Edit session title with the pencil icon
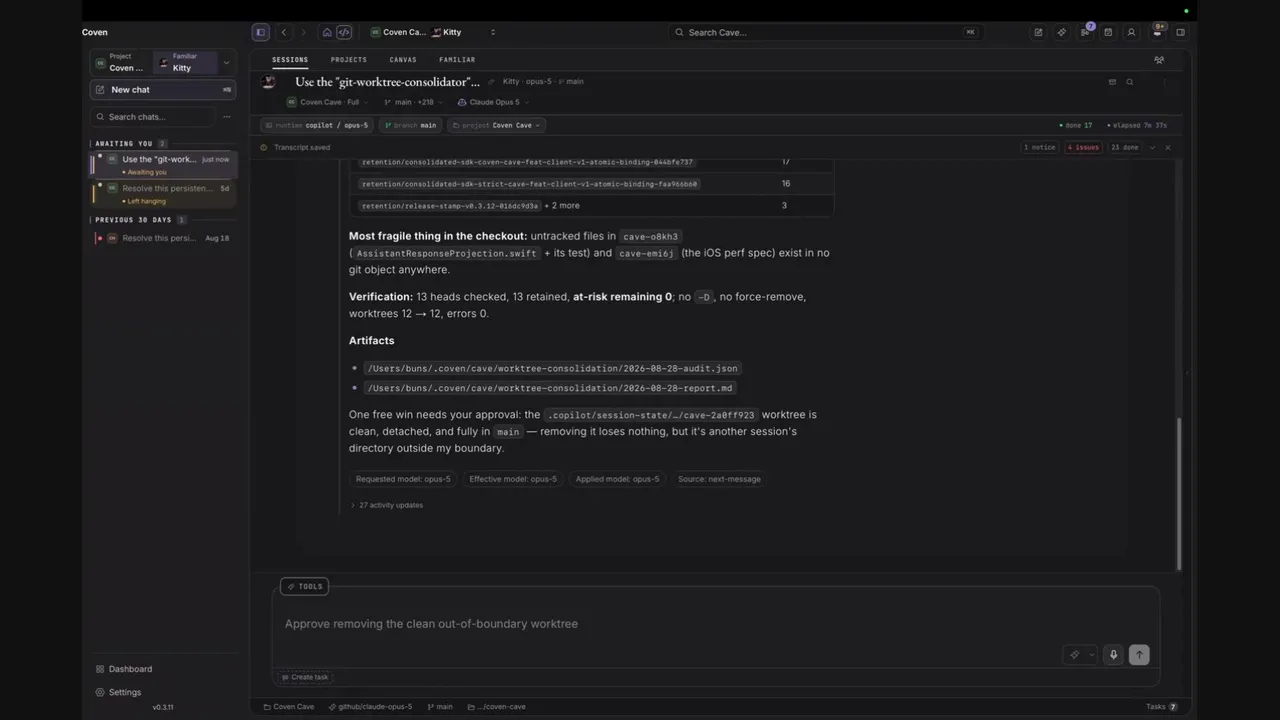Viewport: 1280px width, 720px height. click(x=491, y=82)
